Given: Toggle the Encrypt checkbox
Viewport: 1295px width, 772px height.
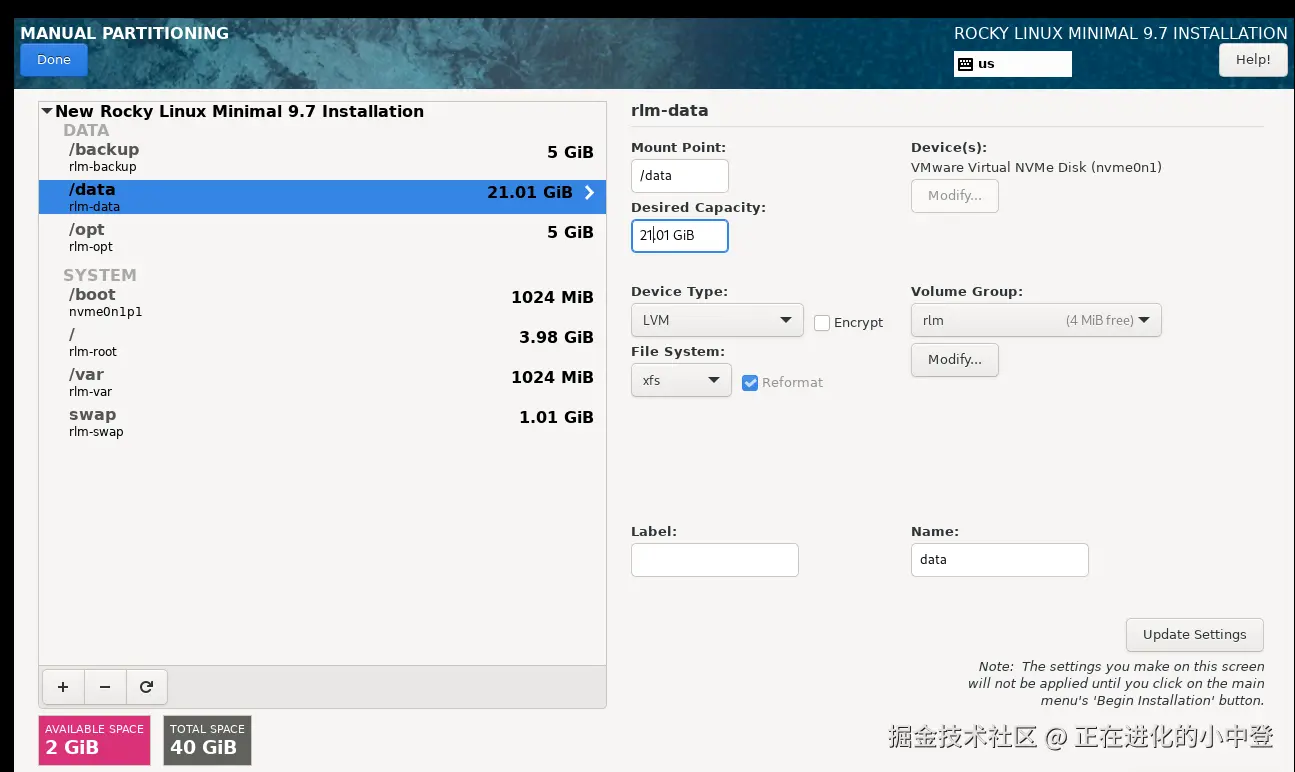Looking at the screenshot, I should [x=822, y=323].
